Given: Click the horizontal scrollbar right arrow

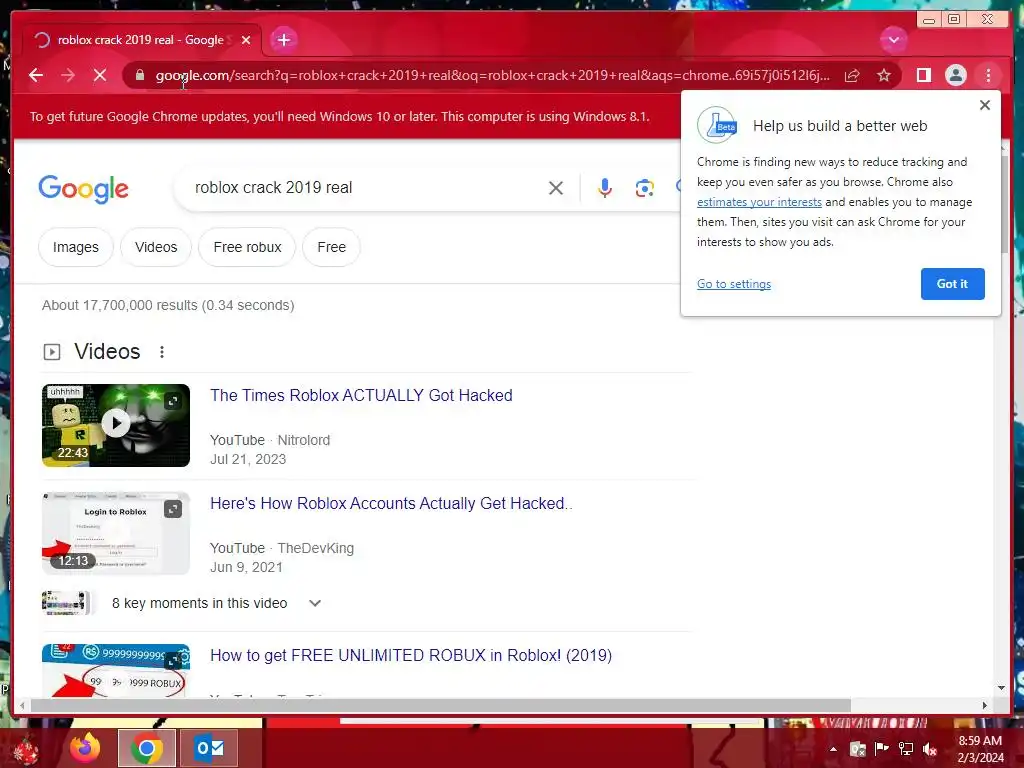Looking at the screenshot, I should pyautogui.click(x=984, y=705).
